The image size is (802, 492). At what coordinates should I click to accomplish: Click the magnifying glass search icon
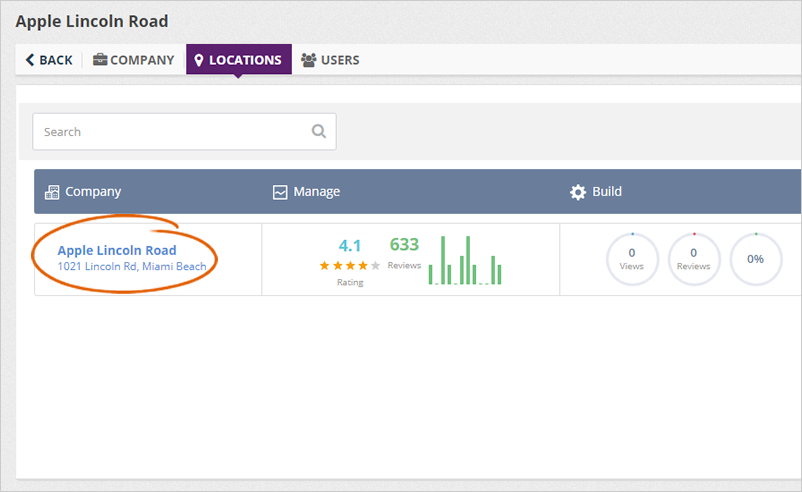319,131
